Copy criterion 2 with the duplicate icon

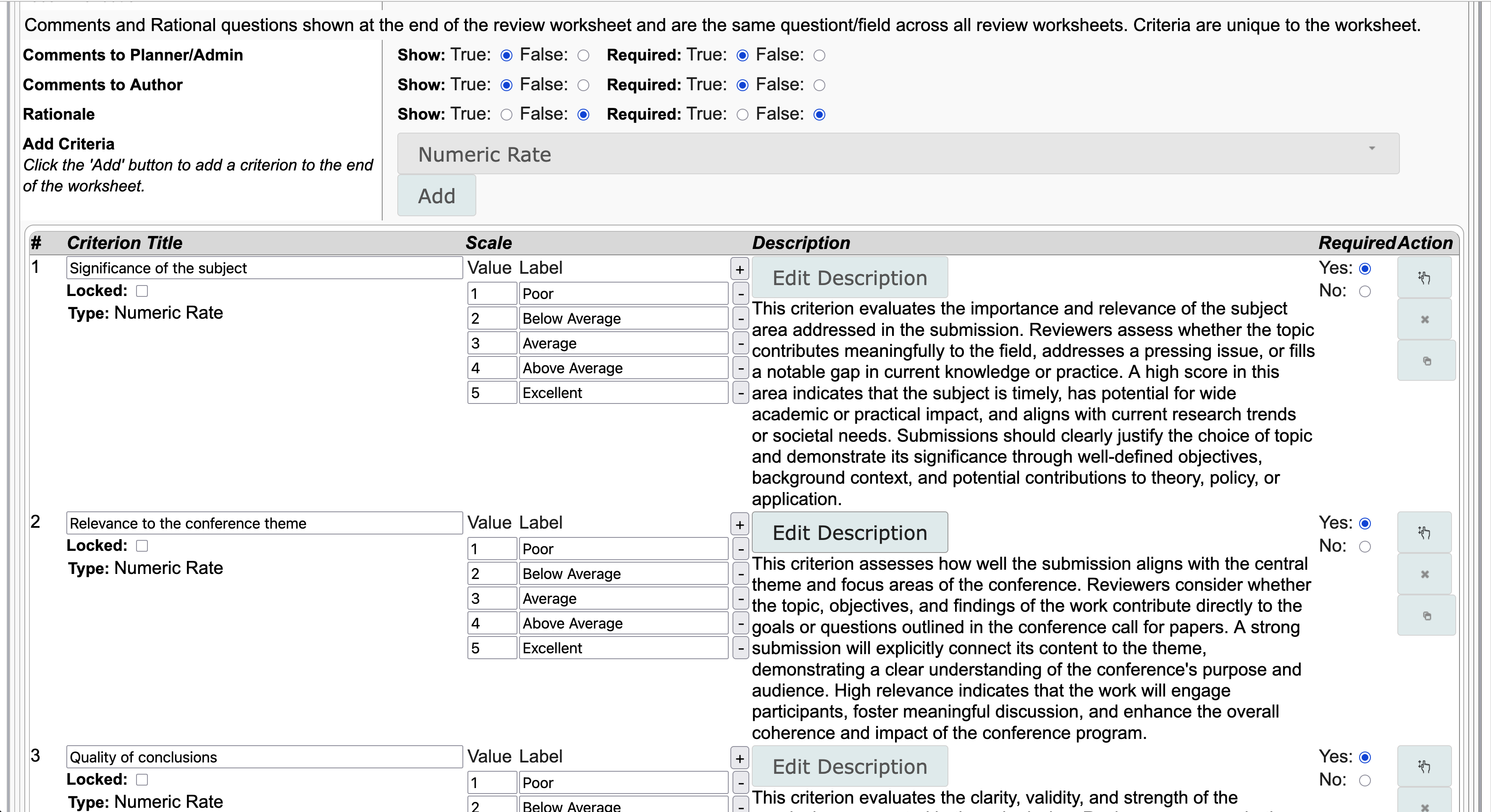point(1426,616)
